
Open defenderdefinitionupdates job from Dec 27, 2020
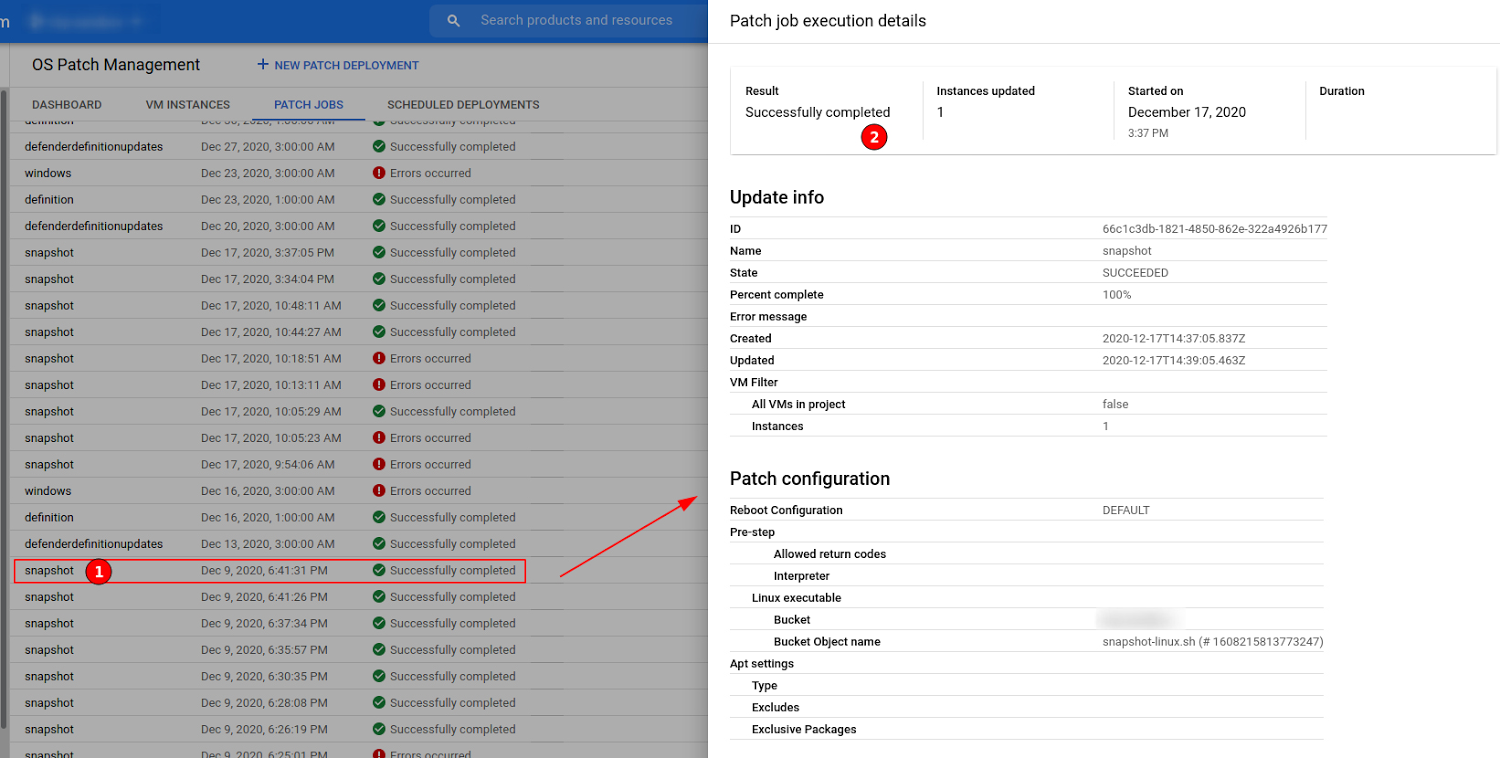pos(94,146)
